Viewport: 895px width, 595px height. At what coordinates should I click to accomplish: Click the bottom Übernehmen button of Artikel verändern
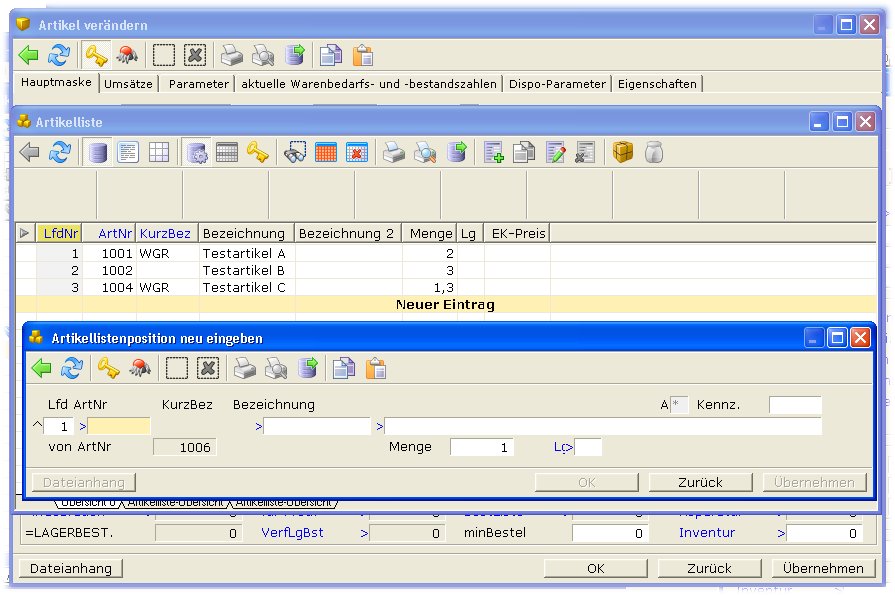click(822, 568)
